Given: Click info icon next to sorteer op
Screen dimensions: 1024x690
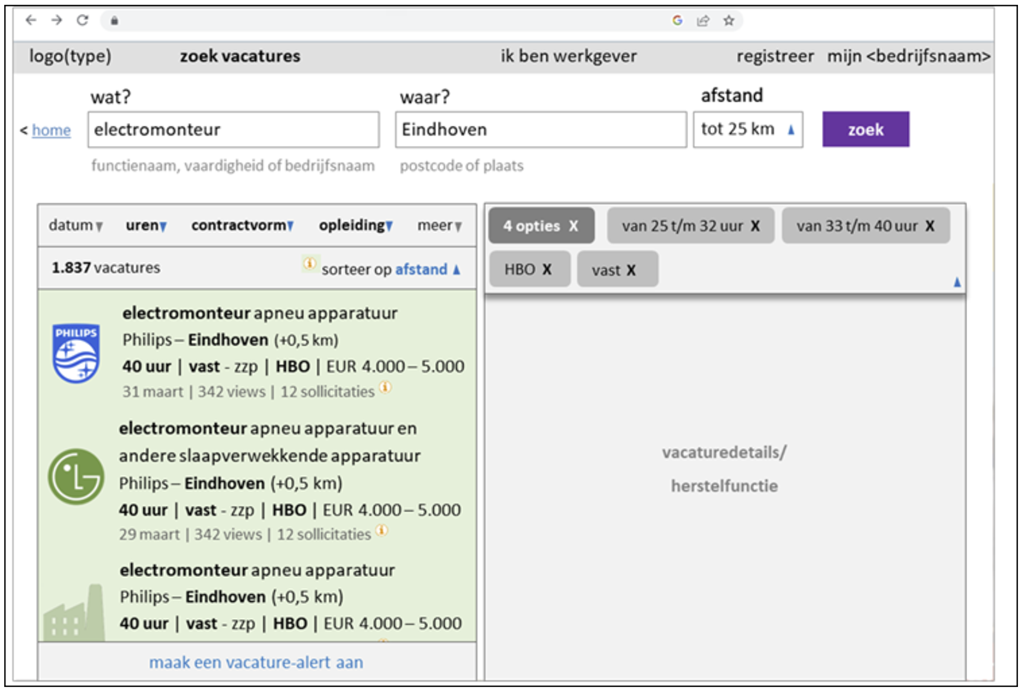Looking at the screenshot, I should (310, 266).
